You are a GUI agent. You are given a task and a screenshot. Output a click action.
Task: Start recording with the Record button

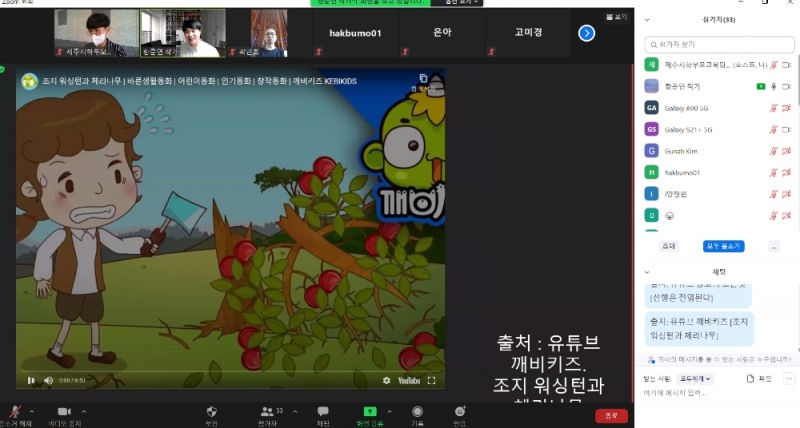(x=417, y=414)
